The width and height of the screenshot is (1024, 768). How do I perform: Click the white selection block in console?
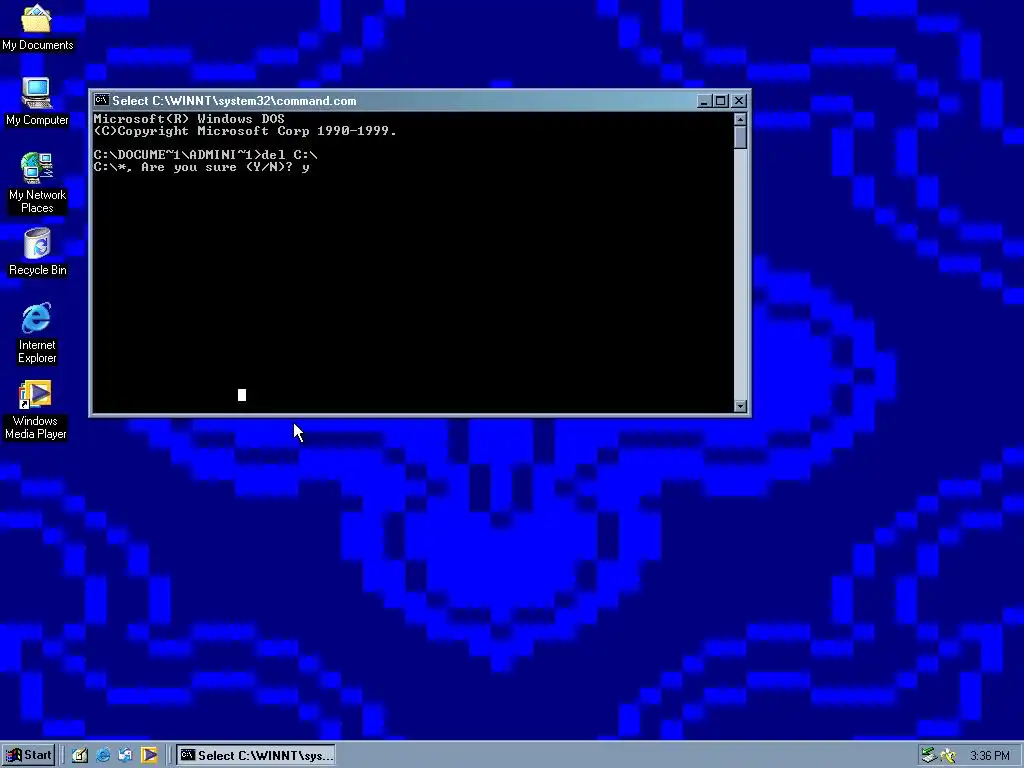pos(242,394)
